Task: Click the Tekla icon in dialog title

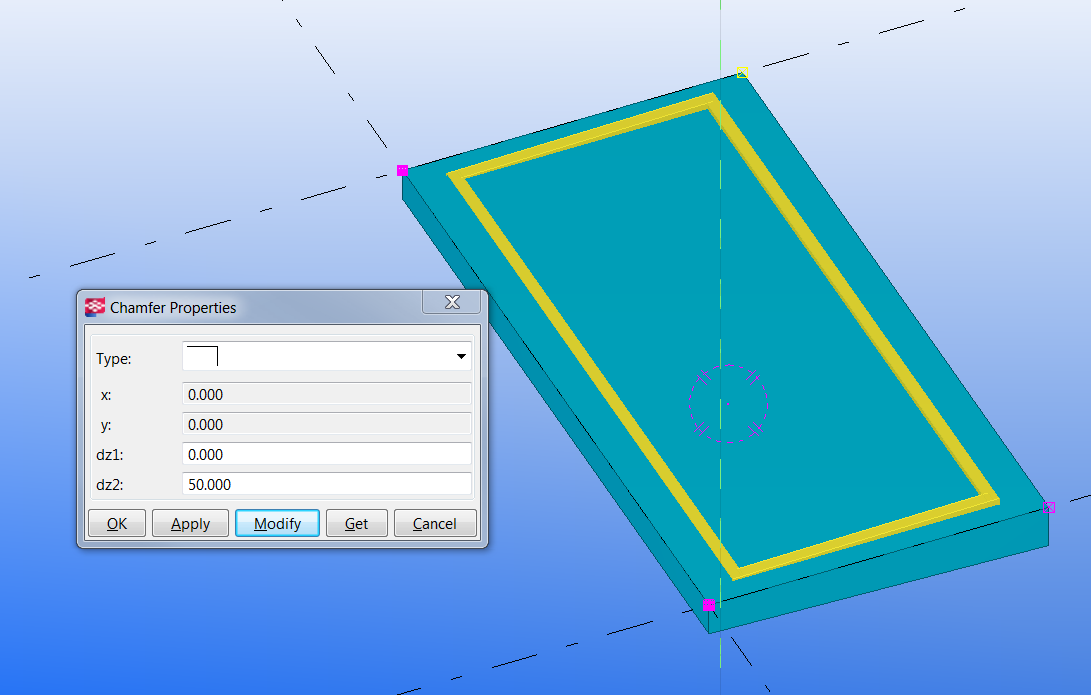Action: point(95,307)
